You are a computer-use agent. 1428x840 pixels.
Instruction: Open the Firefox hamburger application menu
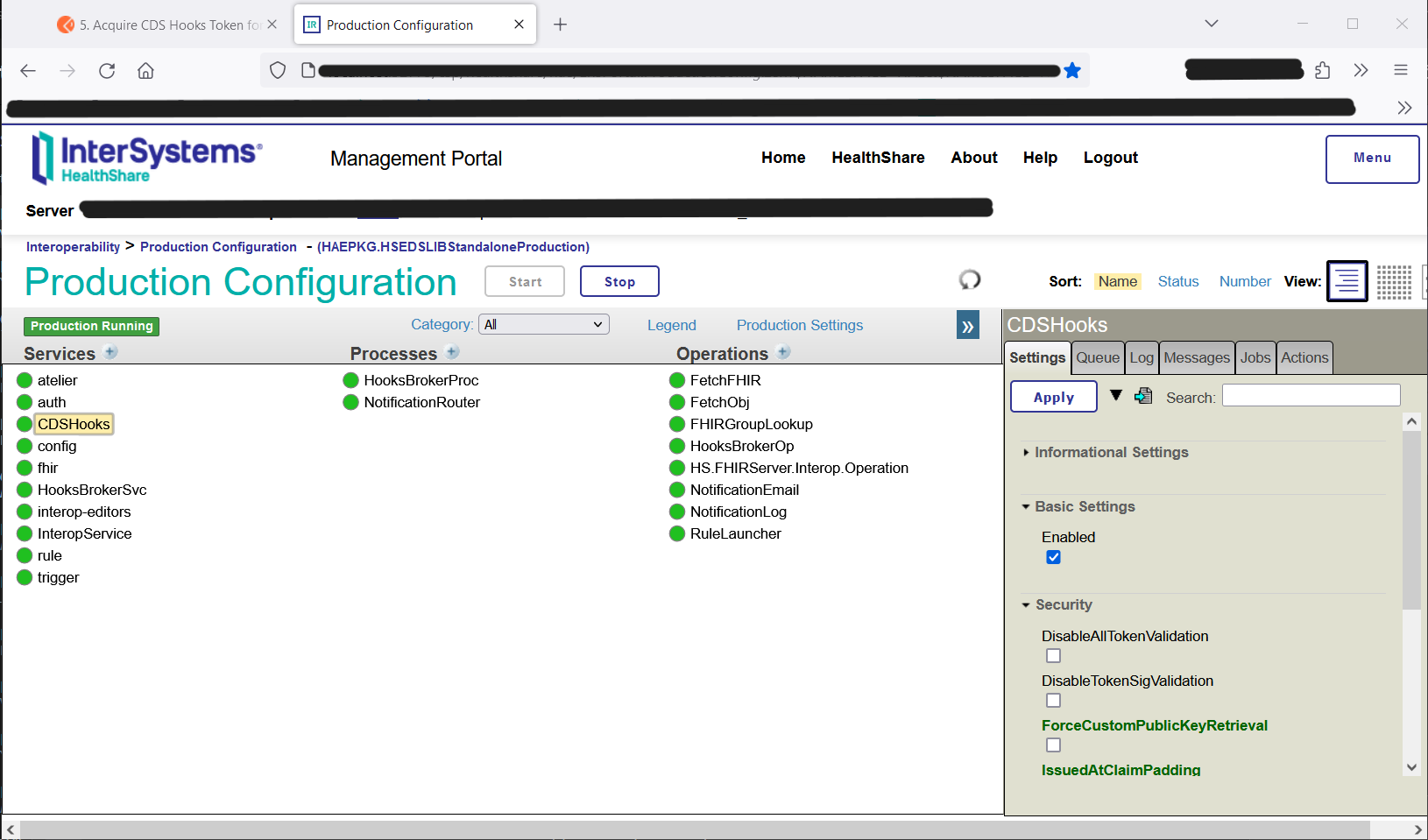point(1401,71)
